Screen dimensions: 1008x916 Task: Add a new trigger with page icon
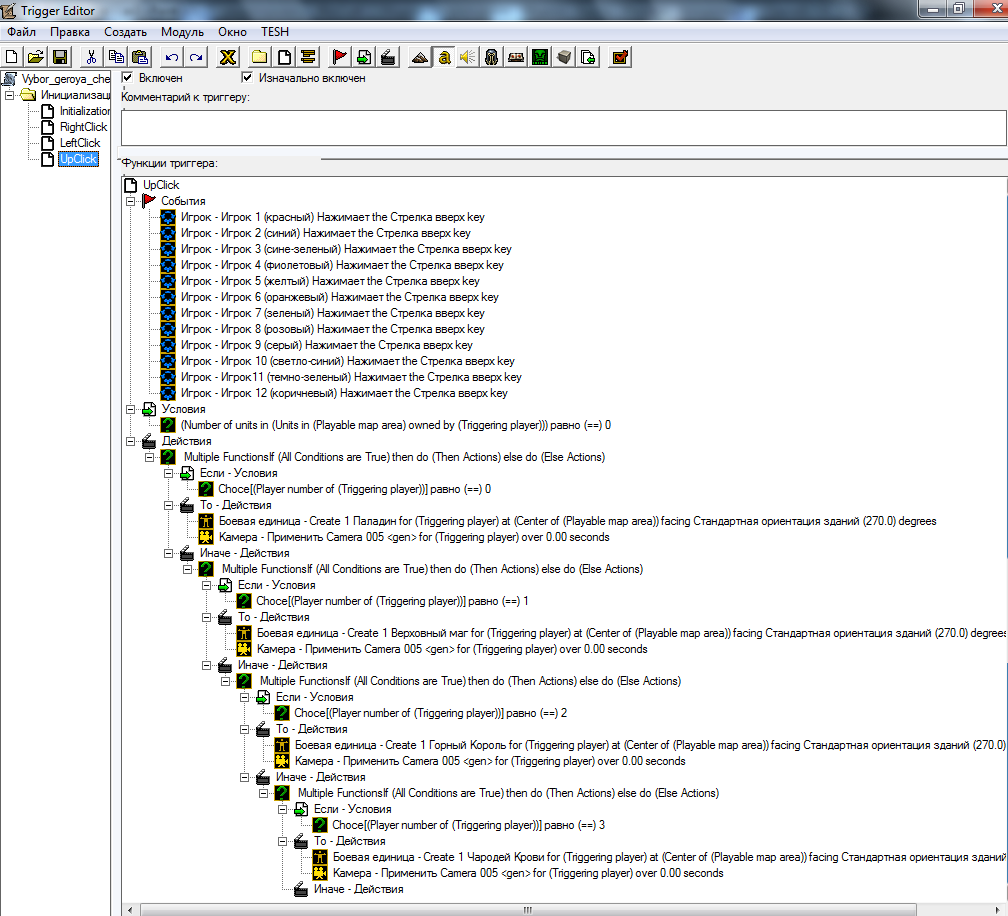click(x=284, y=57)
